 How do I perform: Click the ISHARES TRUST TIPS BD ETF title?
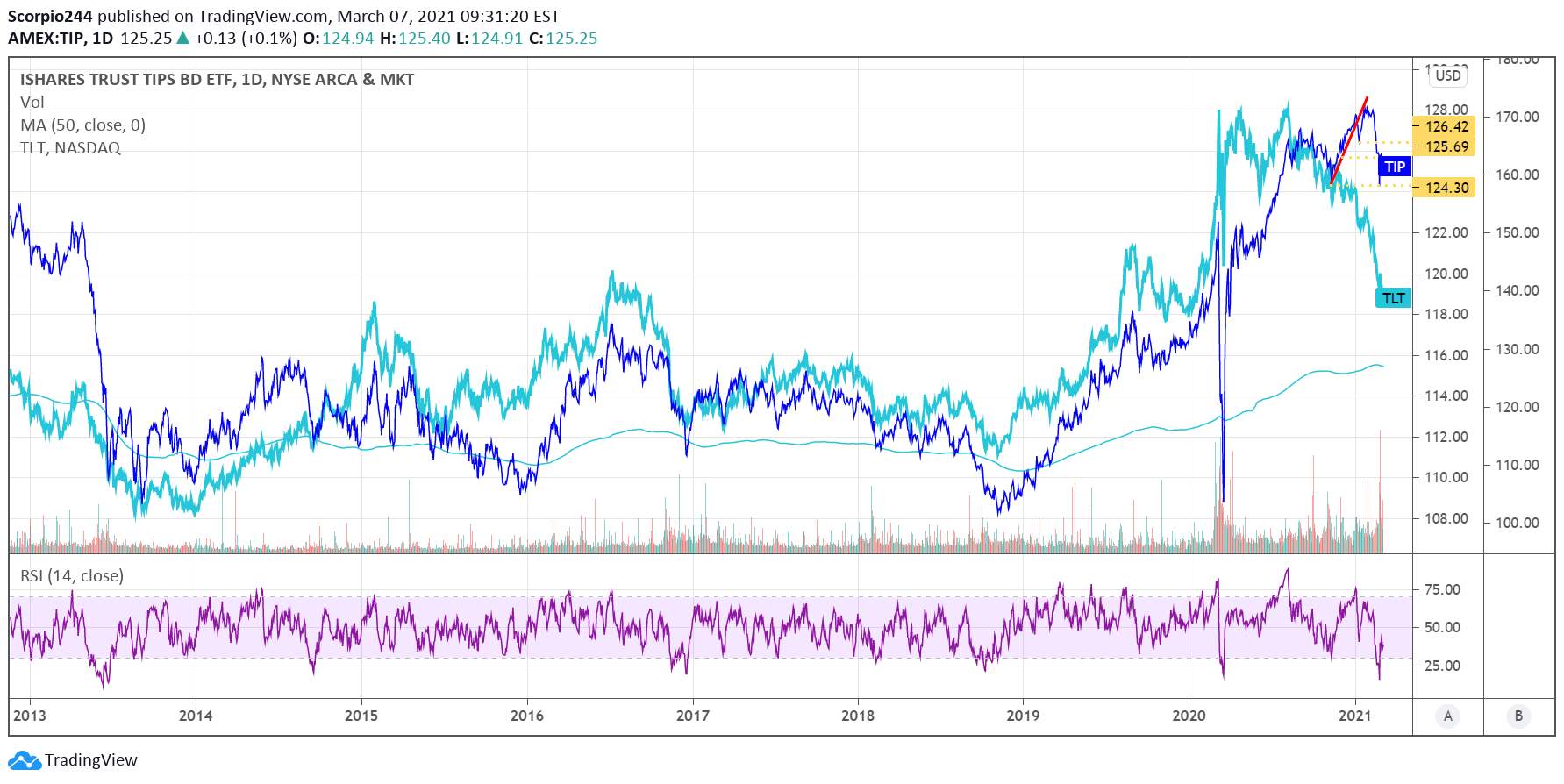coord(217,80)
